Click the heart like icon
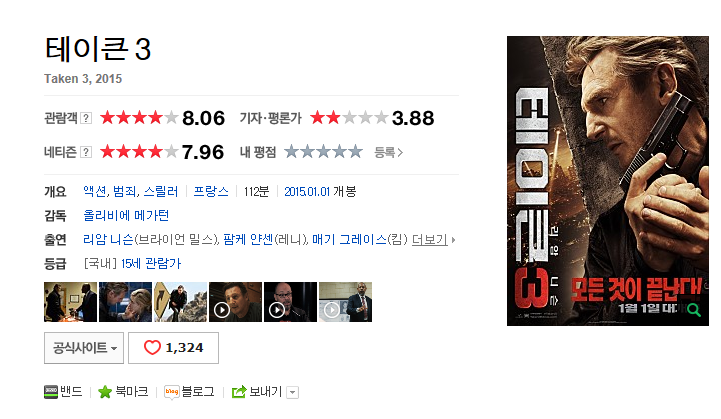Image resolution: width=721 pixels, height=419 pixels. pyautogui.click(x=152, y=347)
